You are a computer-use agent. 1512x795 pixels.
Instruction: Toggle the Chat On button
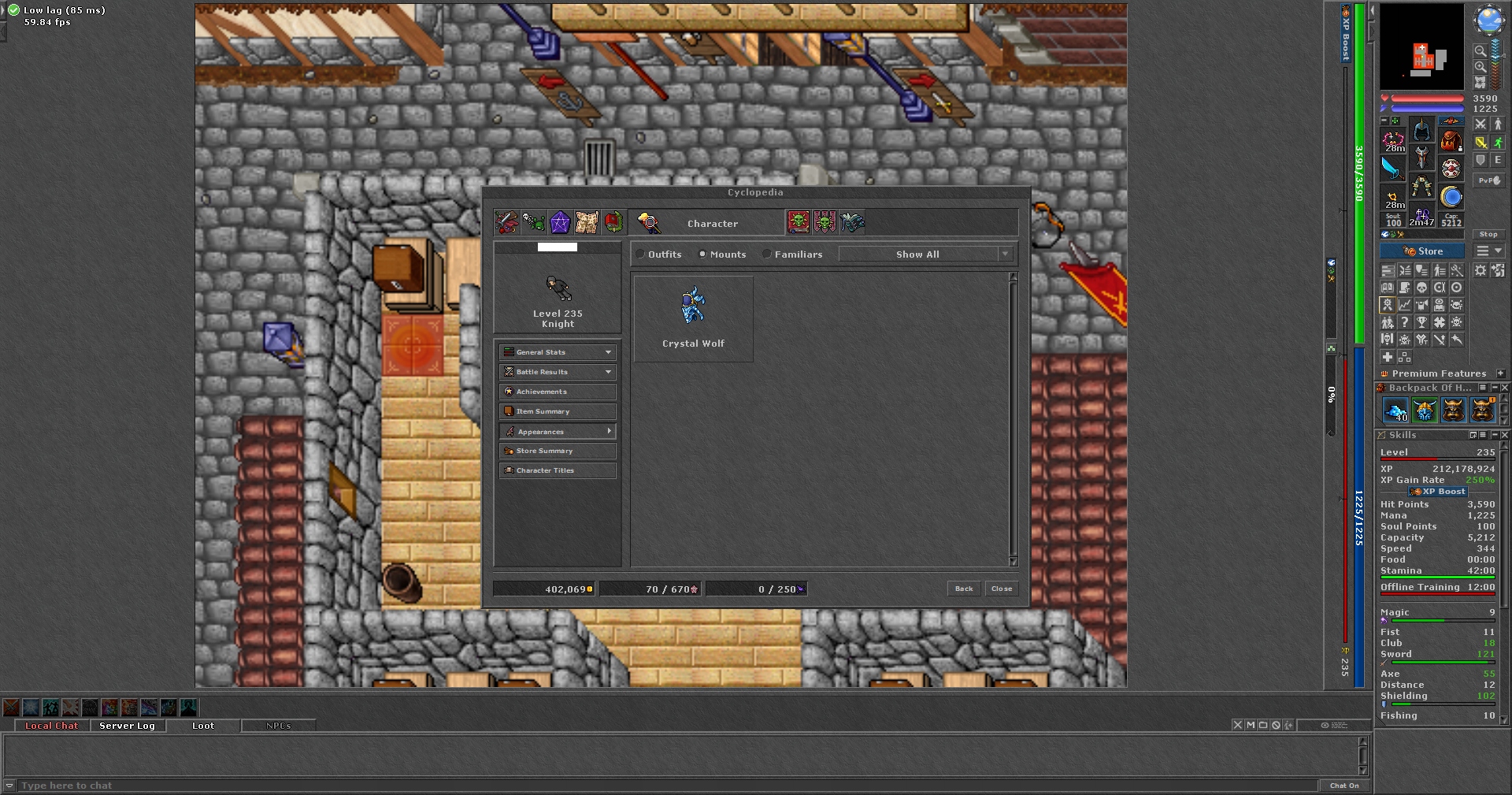[1344, 786]
